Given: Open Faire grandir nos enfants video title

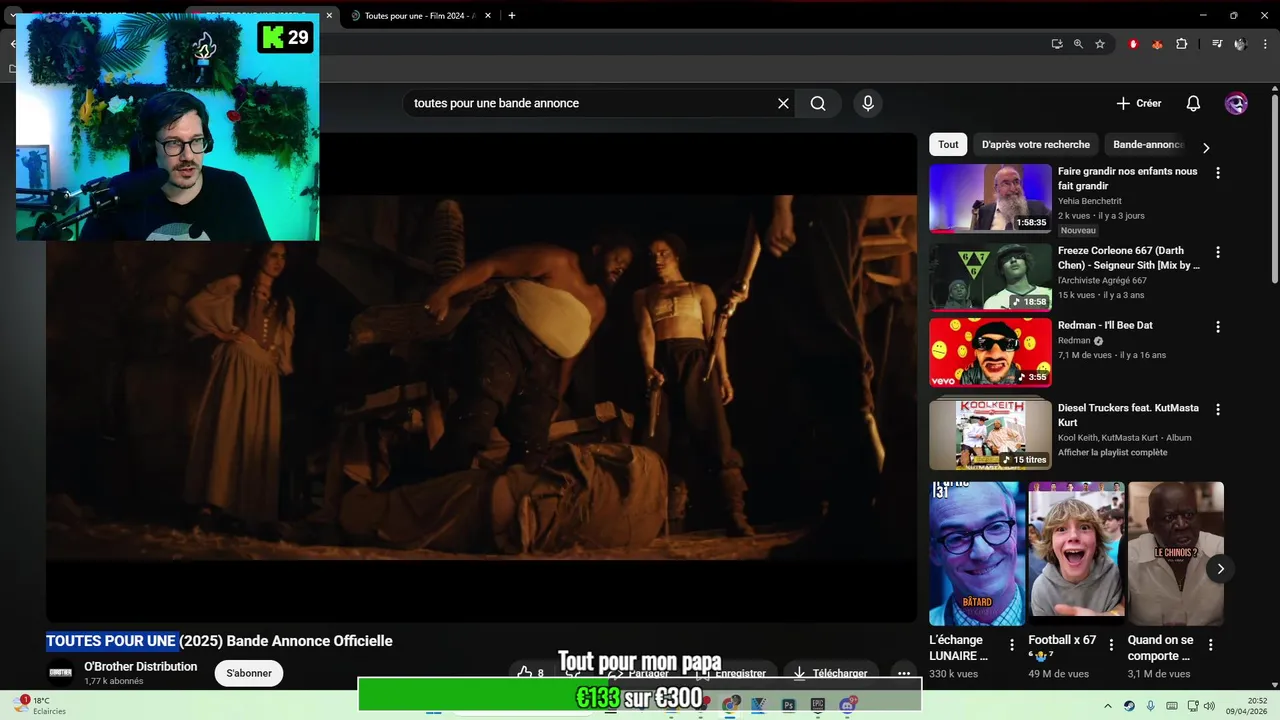Looking at the screenshot, I should (x=1127, y=178).
